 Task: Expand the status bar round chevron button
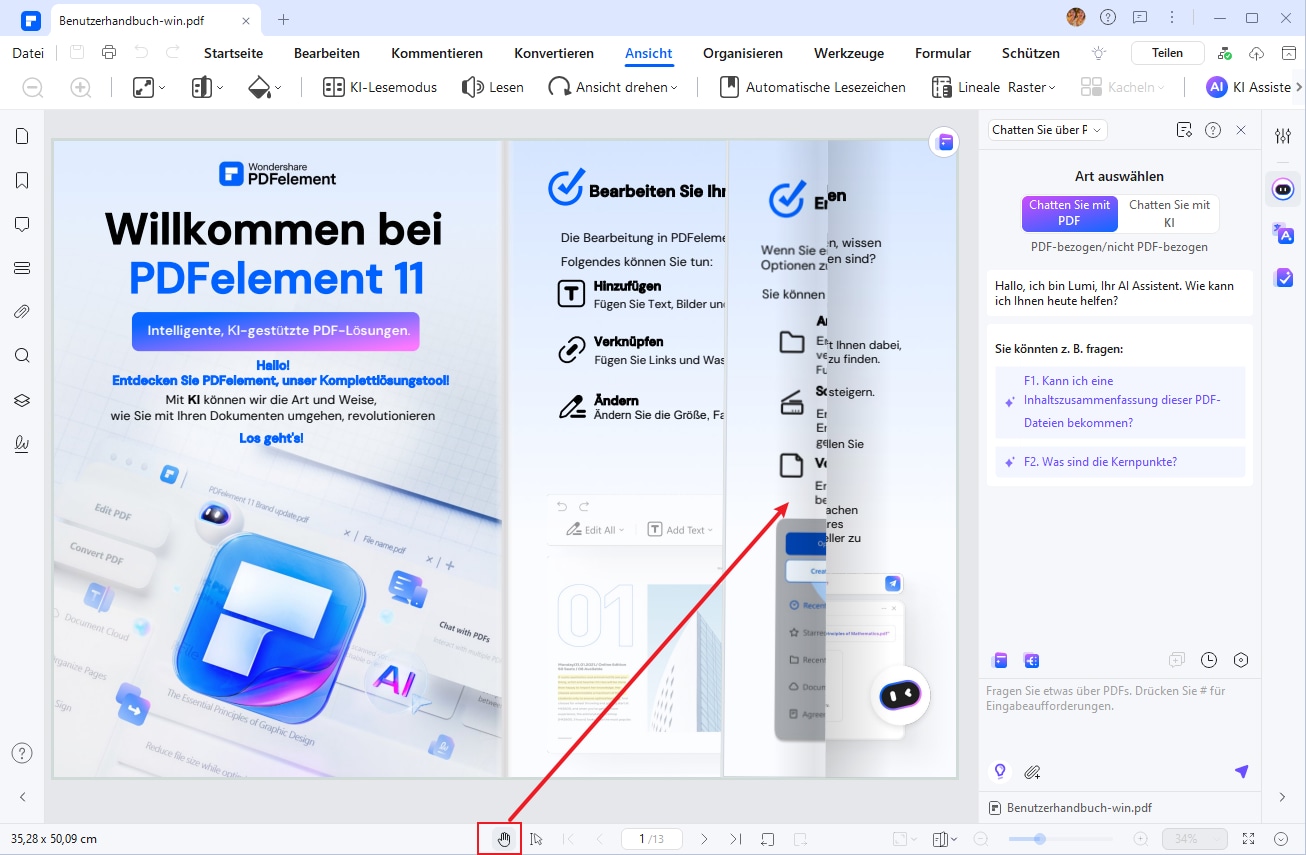click(x=1281, y=839)
